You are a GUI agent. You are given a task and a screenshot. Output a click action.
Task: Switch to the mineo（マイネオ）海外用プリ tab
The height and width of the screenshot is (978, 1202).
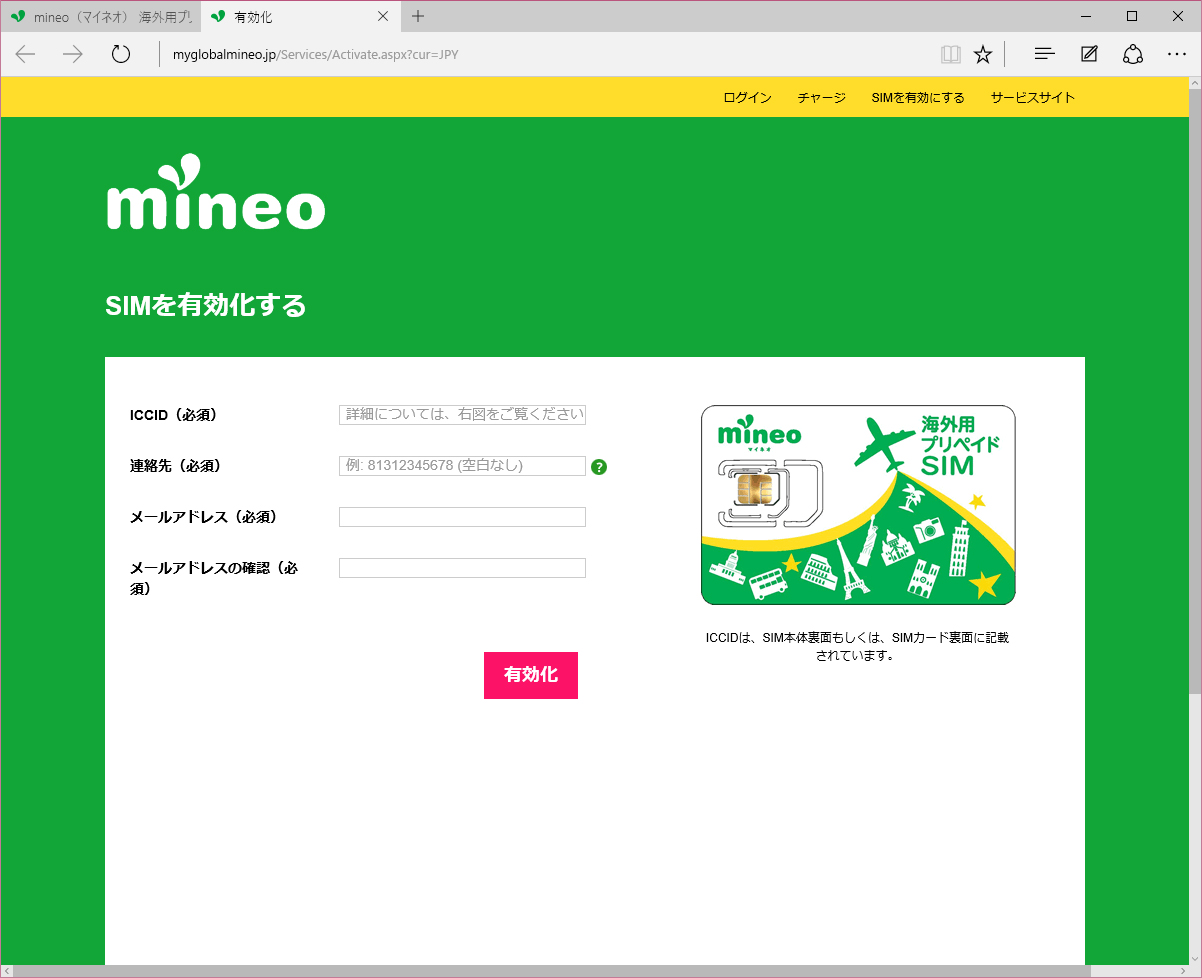click(x=95, y=16)
